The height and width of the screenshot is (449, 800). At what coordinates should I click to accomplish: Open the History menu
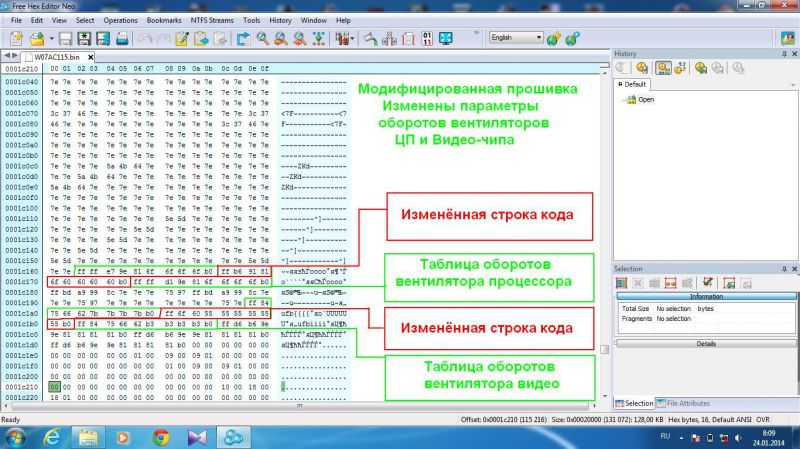click(x=280, y=20)
